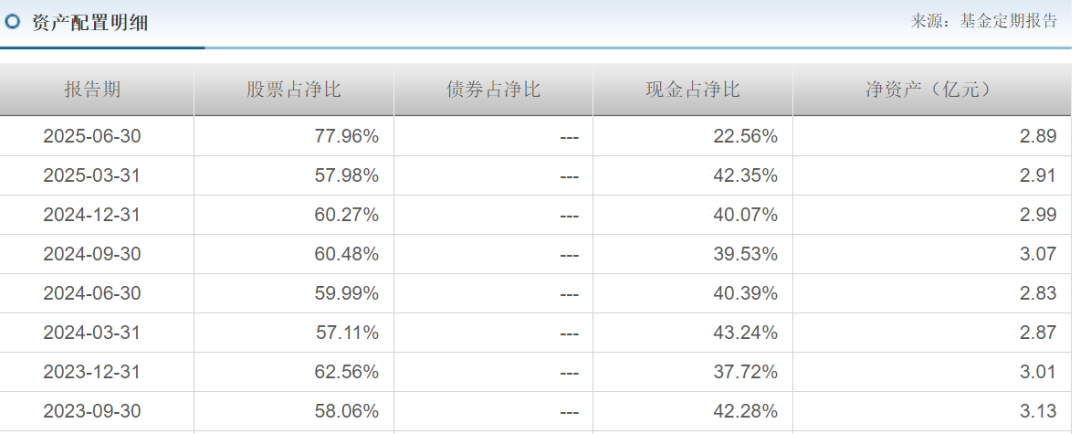Screen dimensions: 1080x434
Task: Click the 77.96% stock ratio value
Action: [346, 136]
